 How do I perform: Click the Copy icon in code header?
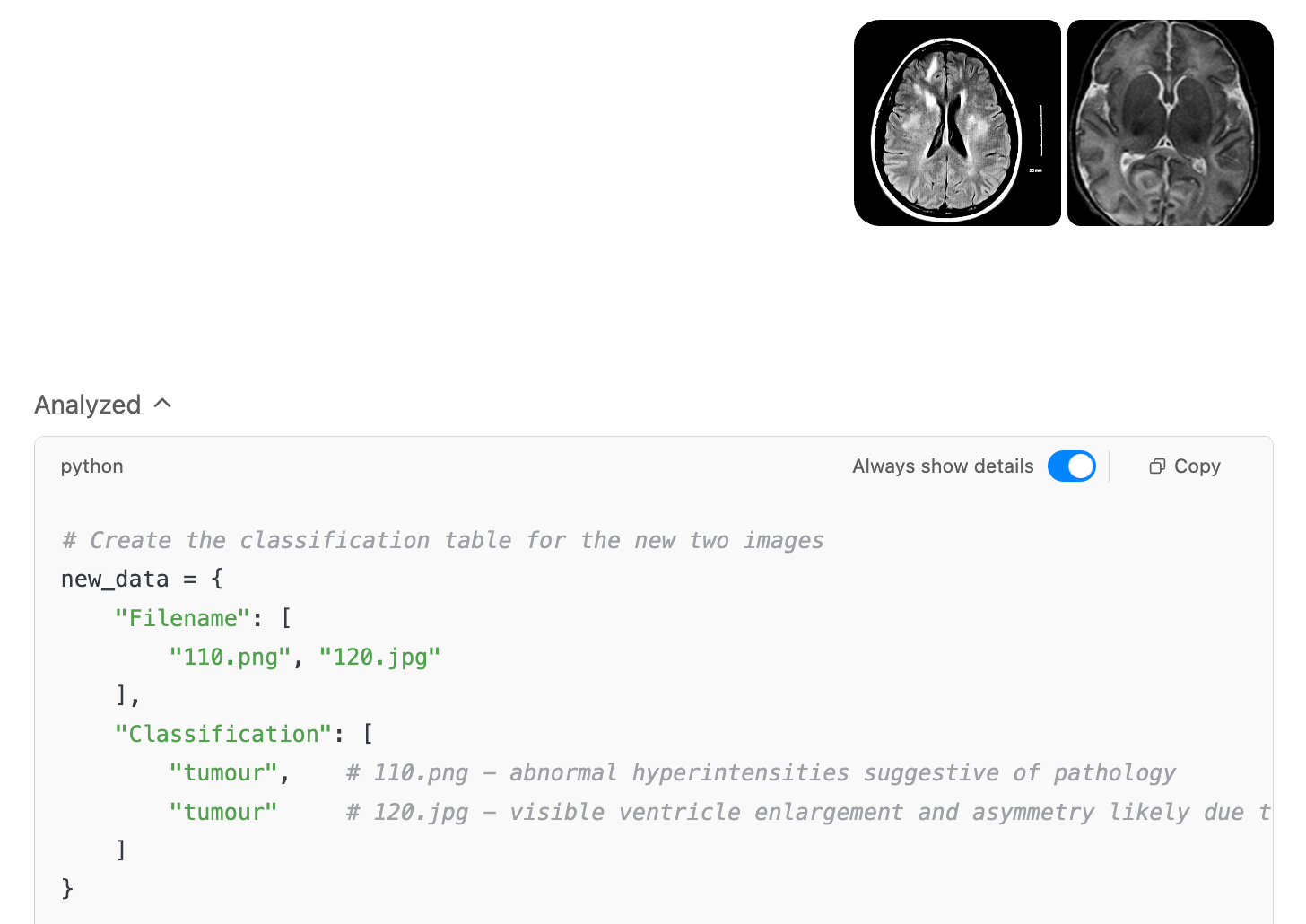point(1157,466)
